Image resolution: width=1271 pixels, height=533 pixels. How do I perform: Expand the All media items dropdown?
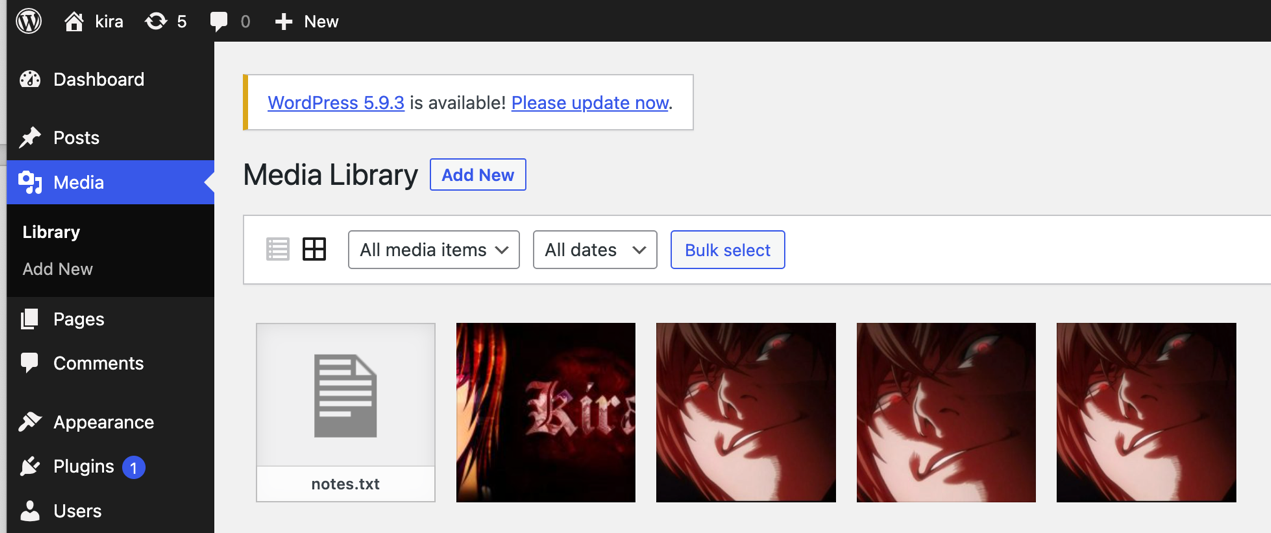point(433,250)
